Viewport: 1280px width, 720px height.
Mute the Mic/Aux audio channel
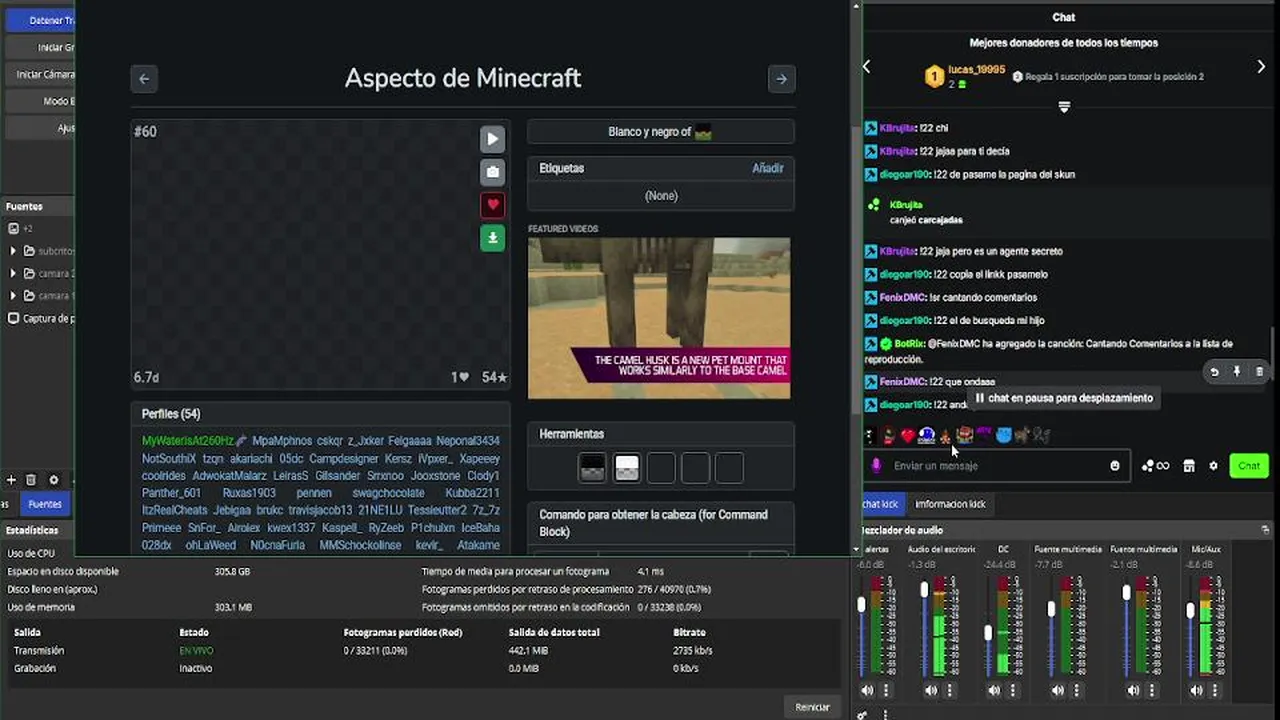[x=1194, y=690]
